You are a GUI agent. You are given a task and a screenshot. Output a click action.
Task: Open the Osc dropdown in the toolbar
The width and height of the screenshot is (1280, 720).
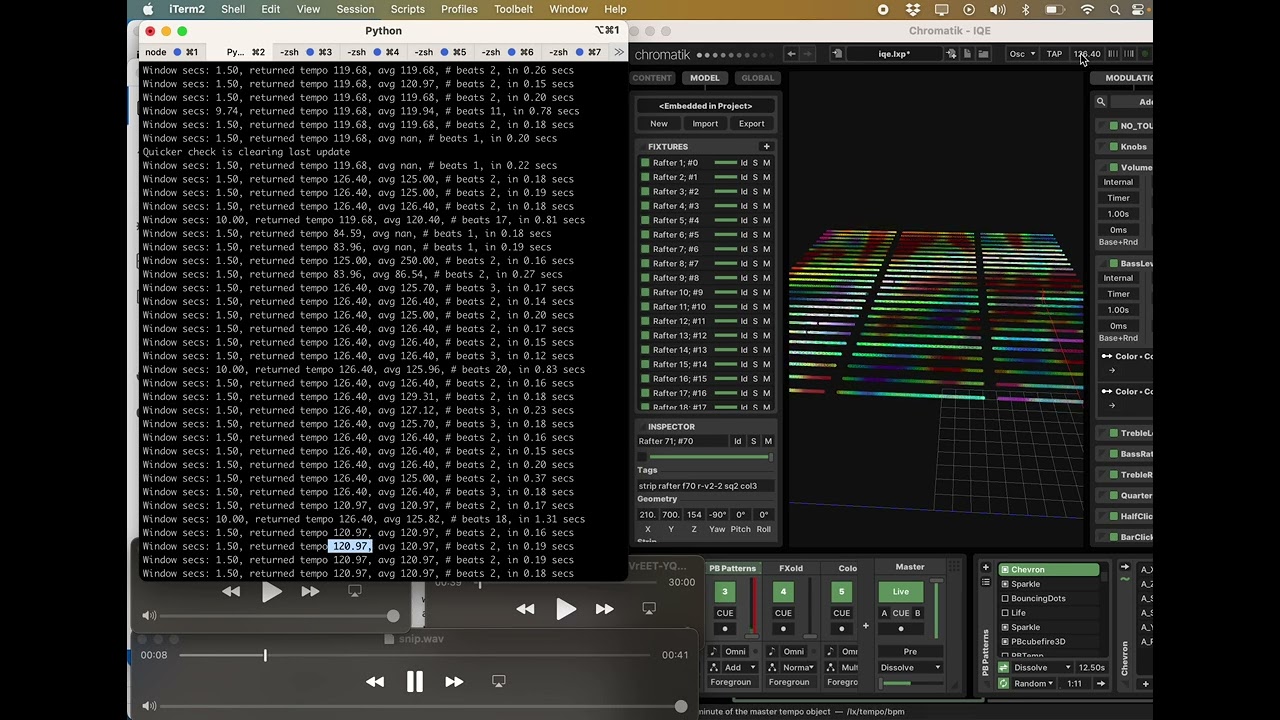(1021, 54)
